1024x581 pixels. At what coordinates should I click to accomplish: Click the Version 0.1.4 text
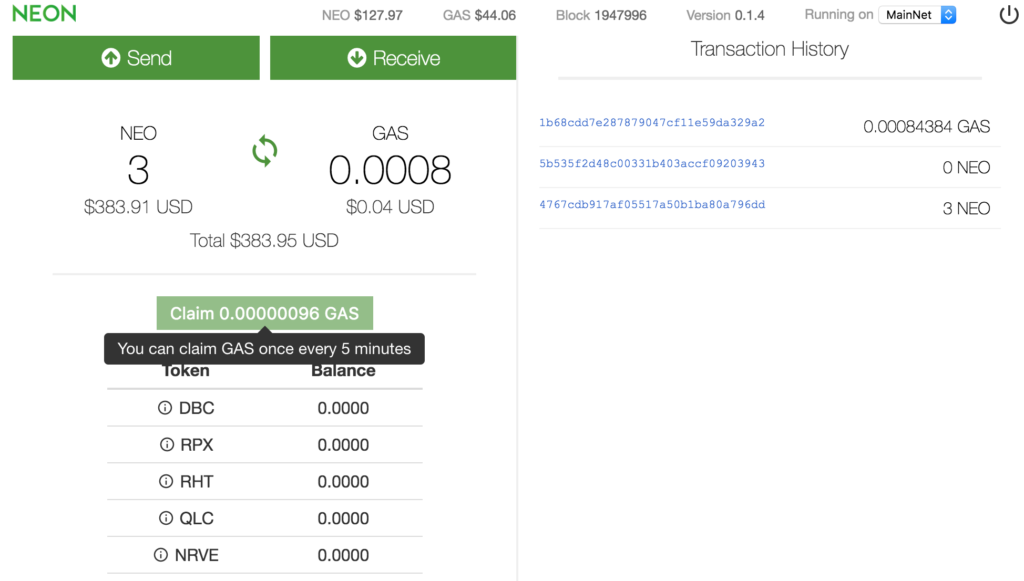[x=725, y=15]
